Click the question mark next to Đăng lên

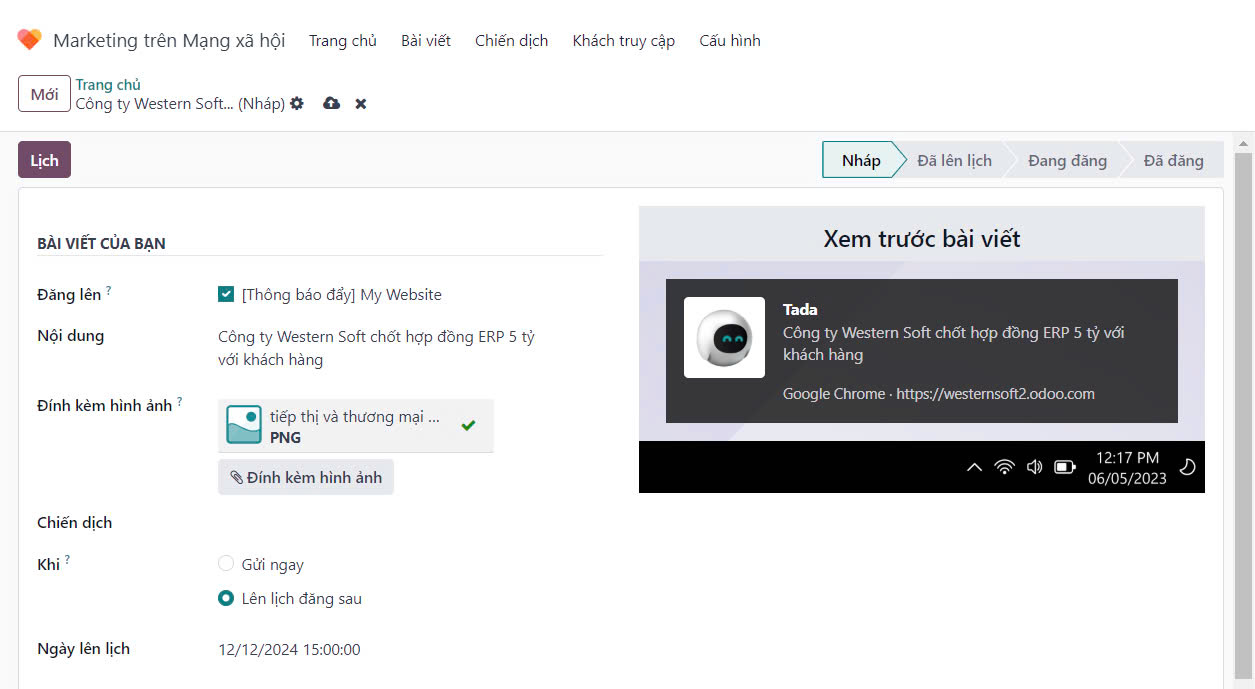[x=109, y=291]
